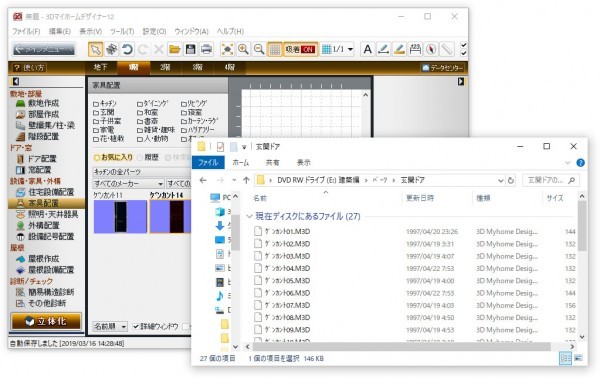Click the fit-to-window zoom icon
The width and height of the screenshot is (600, 378).
[227, 49]
